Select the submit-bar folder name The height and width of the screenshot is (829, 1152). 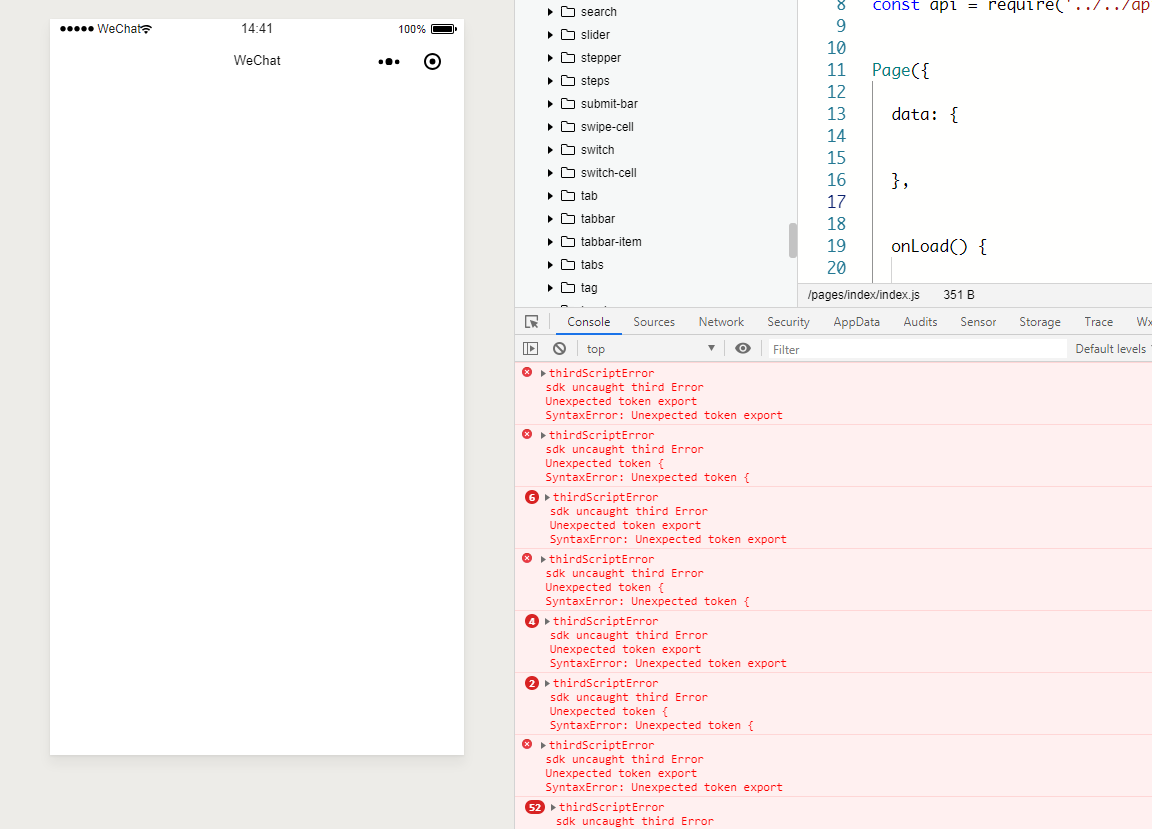[x=609, y=104]
